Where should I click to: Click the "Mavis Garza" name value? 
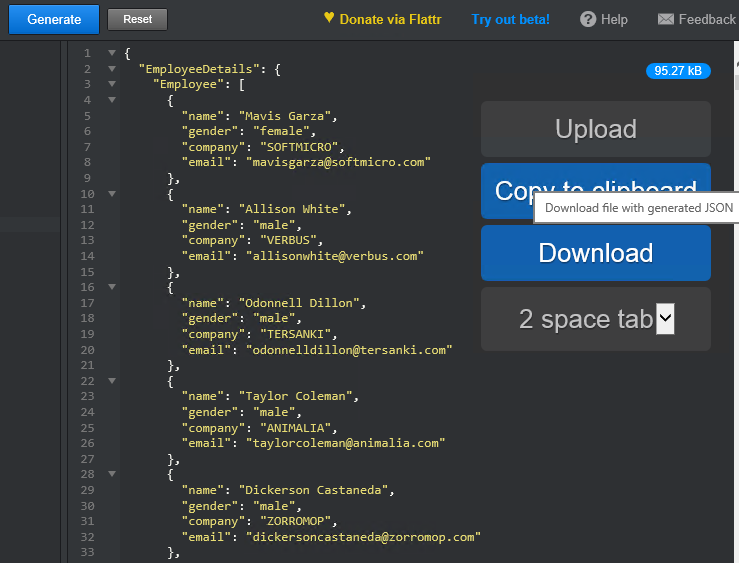(284, 116)
